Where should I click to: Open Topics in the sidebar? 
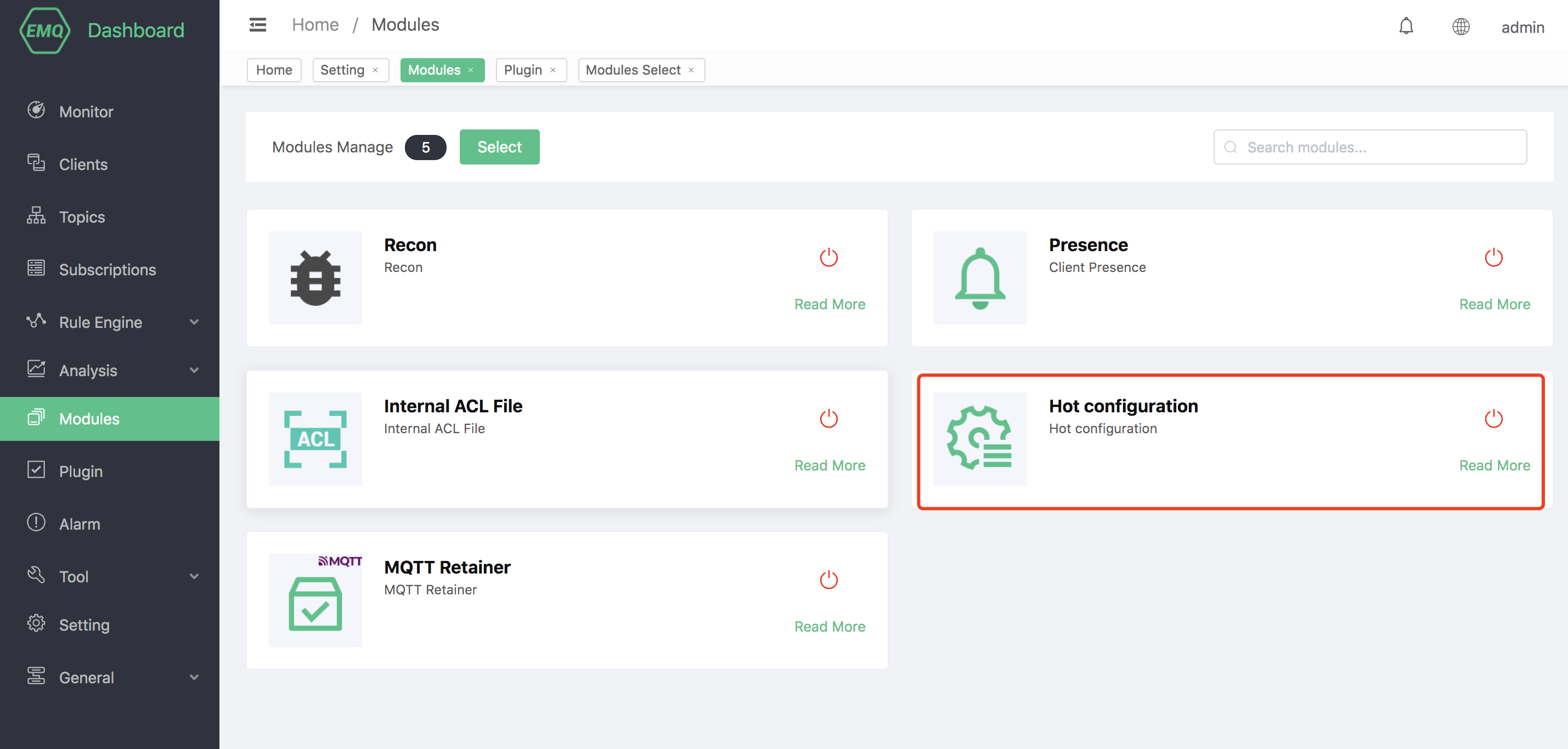coord(110,217)
